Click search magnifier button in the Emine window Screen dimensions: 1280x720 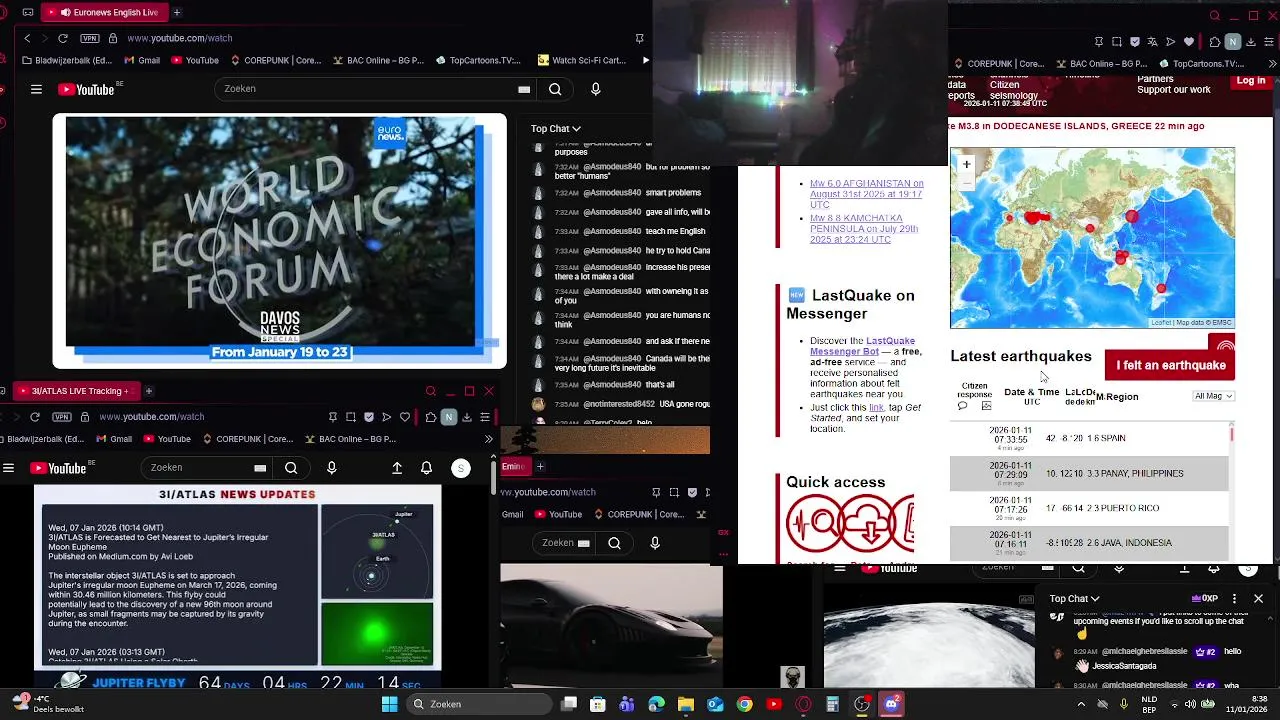tap(614, 543)
